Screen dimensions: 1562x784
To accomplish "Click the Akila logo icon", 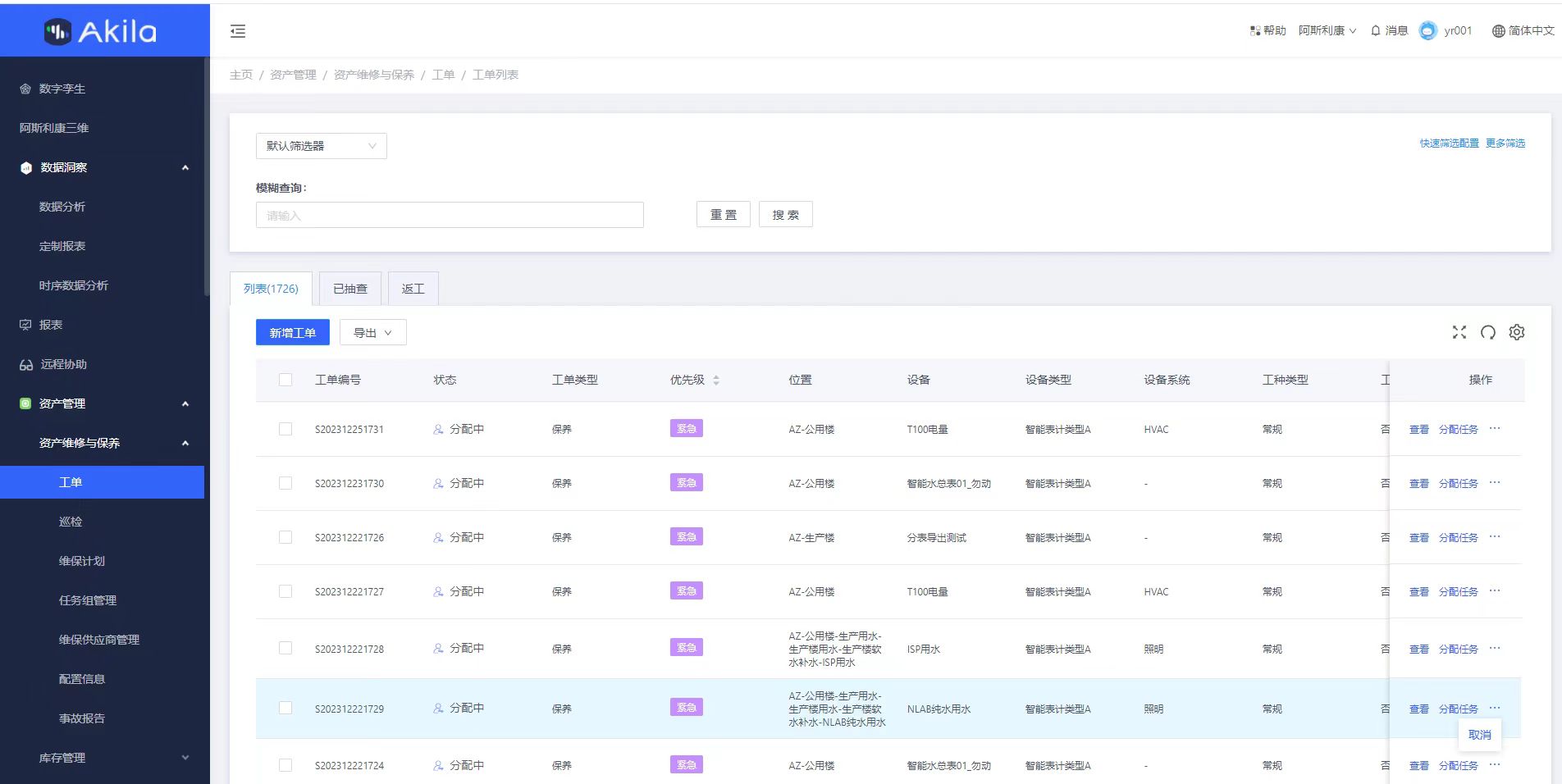I will (57, 31).
